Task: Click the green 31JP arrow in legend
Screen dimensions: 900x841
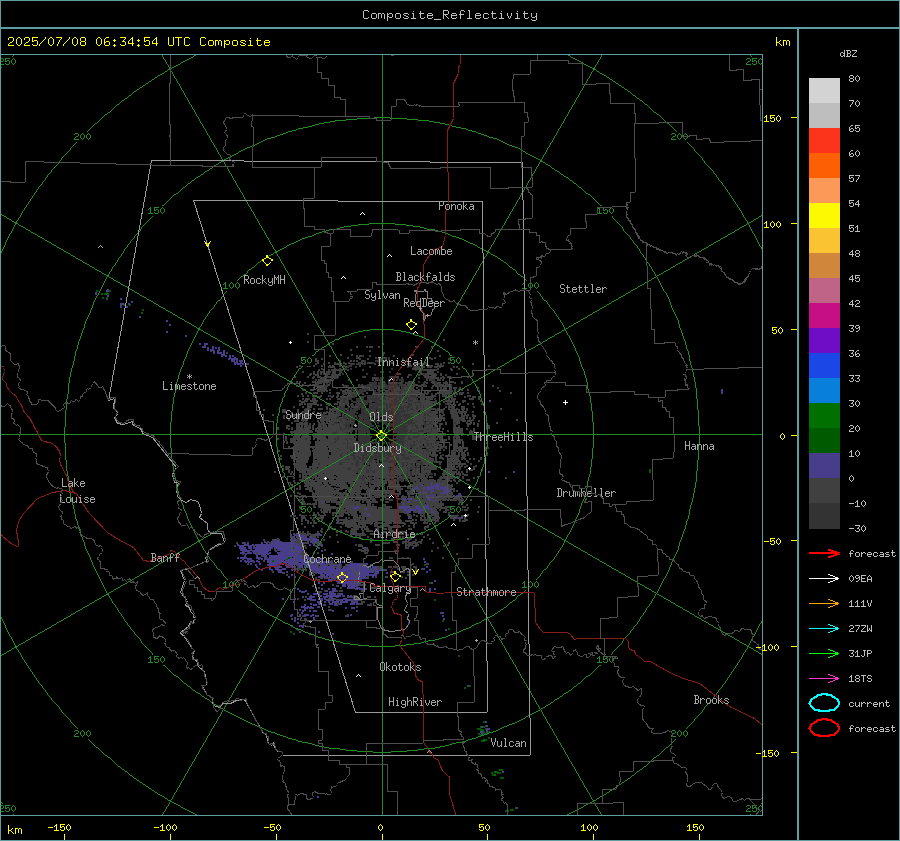Action: coord(824,653)
